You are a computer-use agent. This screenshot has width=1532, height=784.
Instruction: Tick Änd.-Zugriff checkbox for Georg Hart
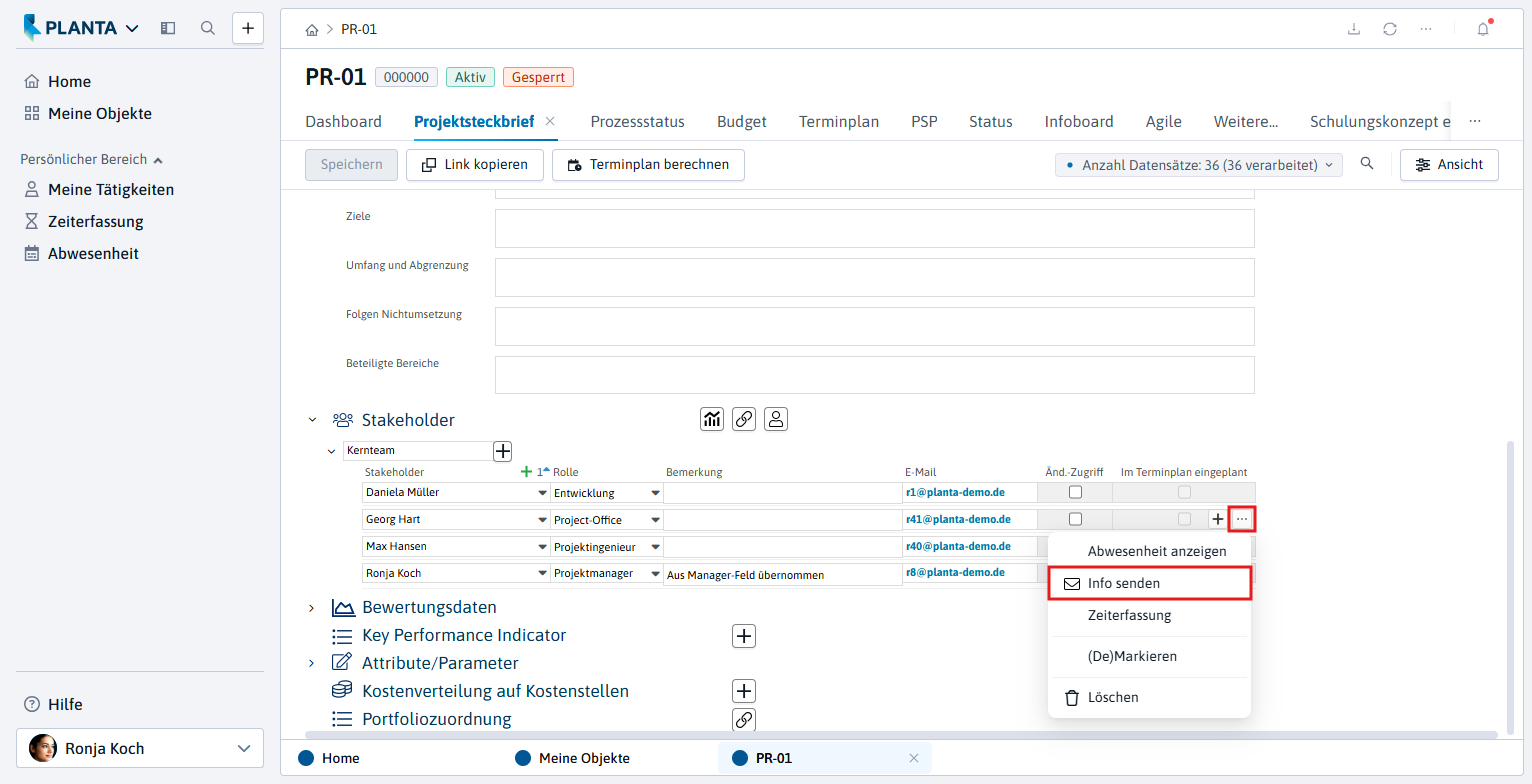pyautogui.click(x=1075, y=519)
